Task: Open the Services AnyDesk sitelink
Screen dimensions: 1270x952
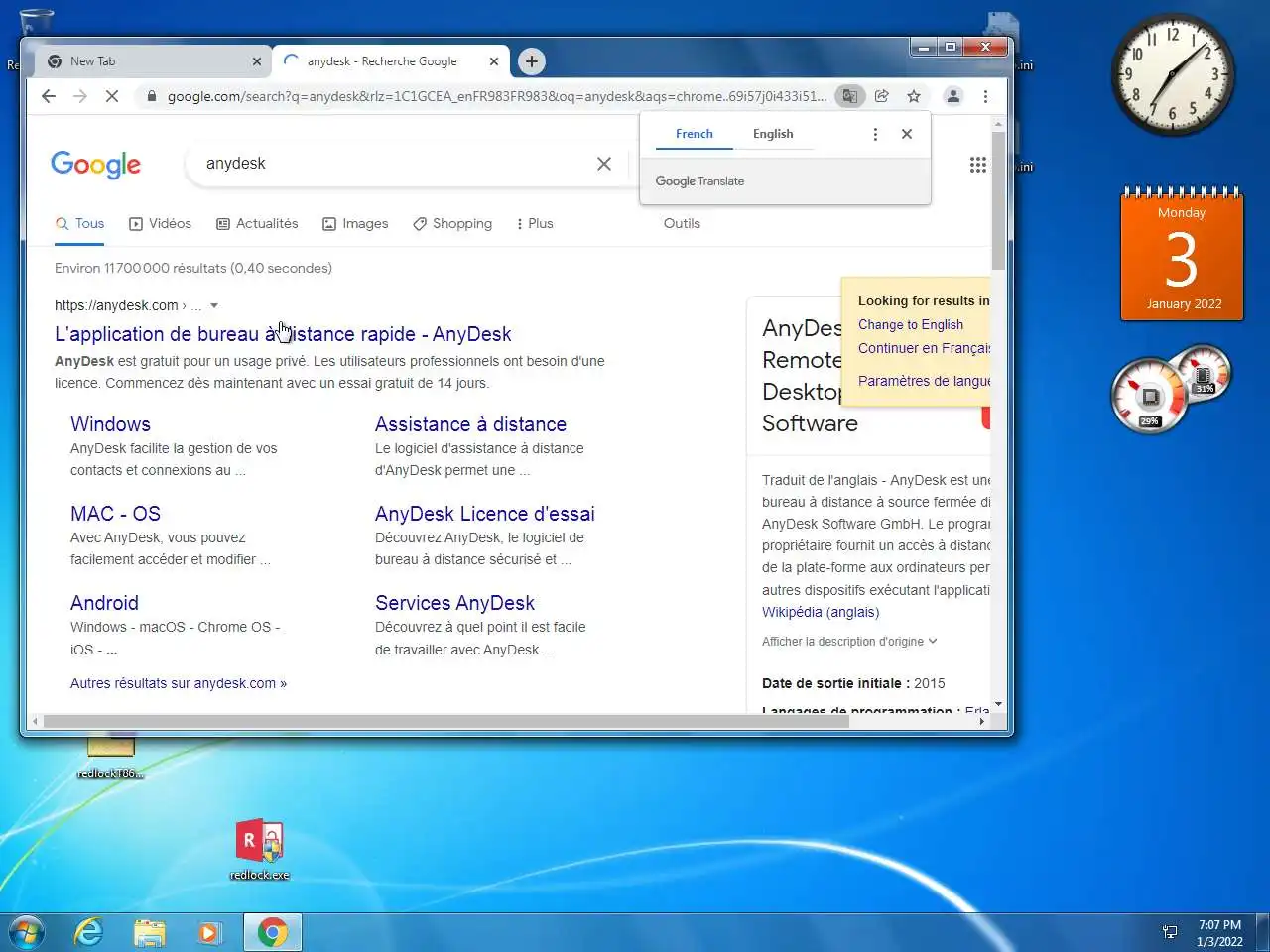Action: [454, 603]
